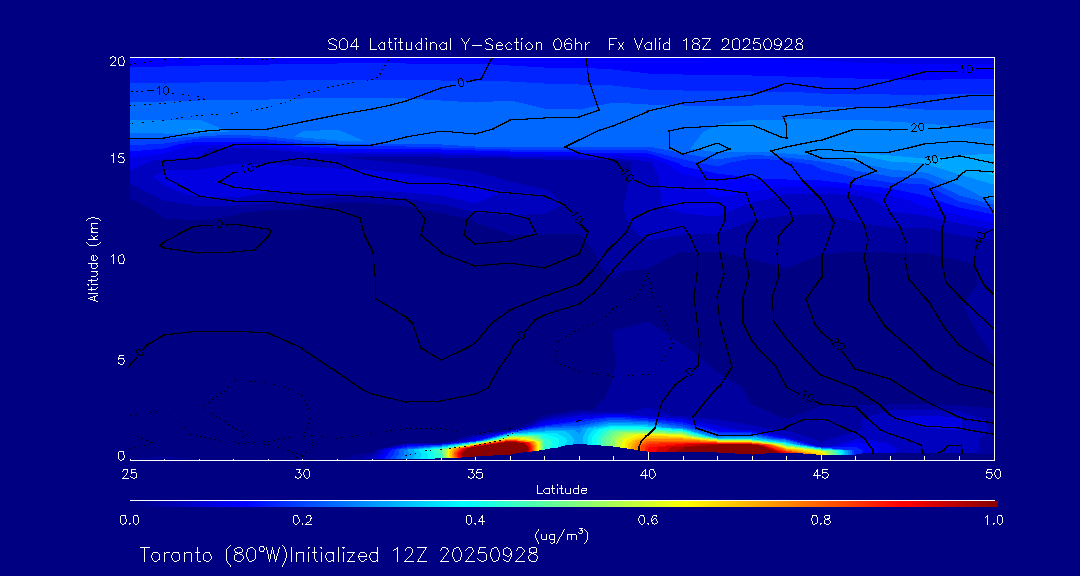
Task: Click the 'Altitude (km)' axis label
Action: point(93,258)
